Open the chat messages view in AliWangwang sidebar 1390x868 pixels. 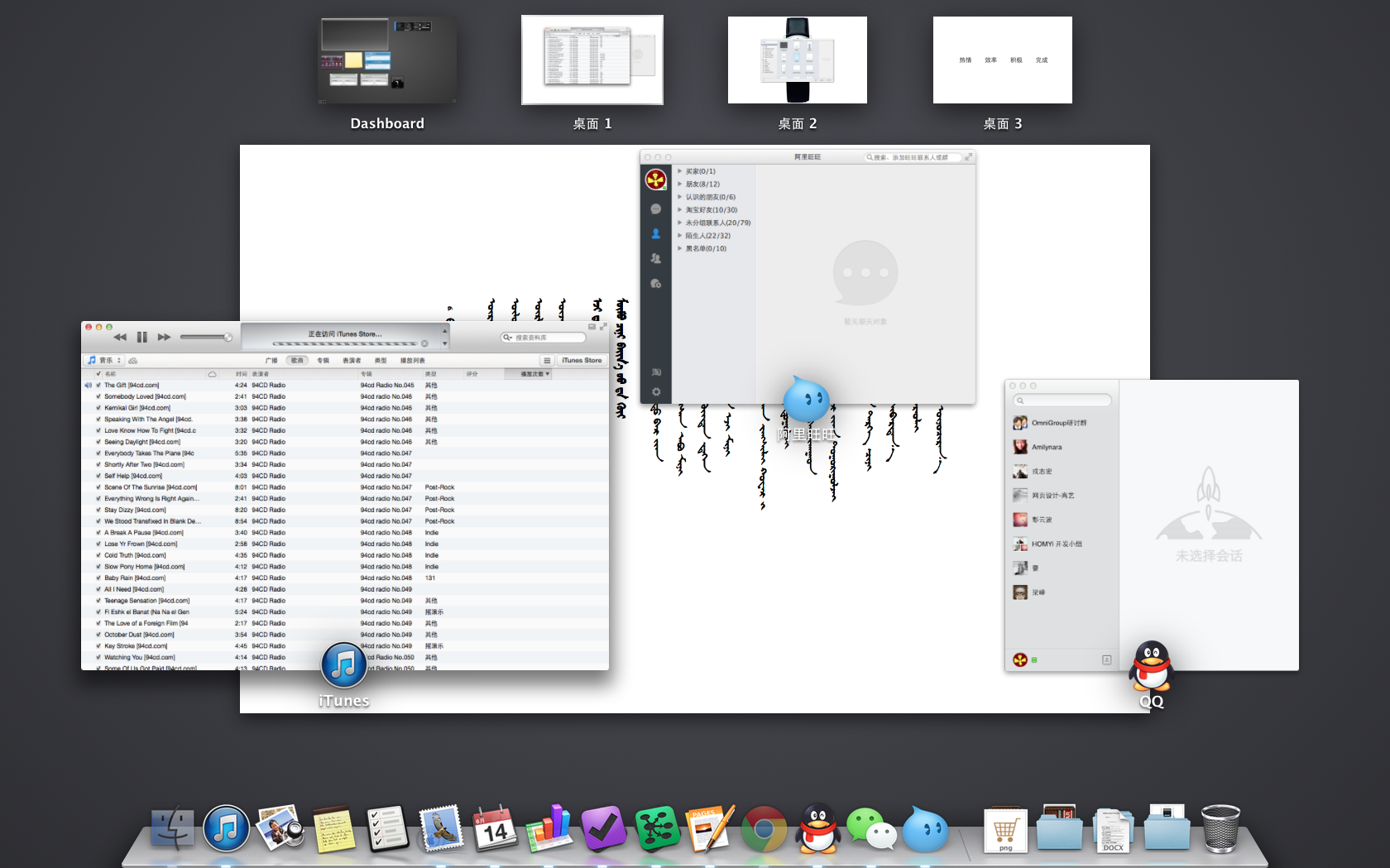656,209
